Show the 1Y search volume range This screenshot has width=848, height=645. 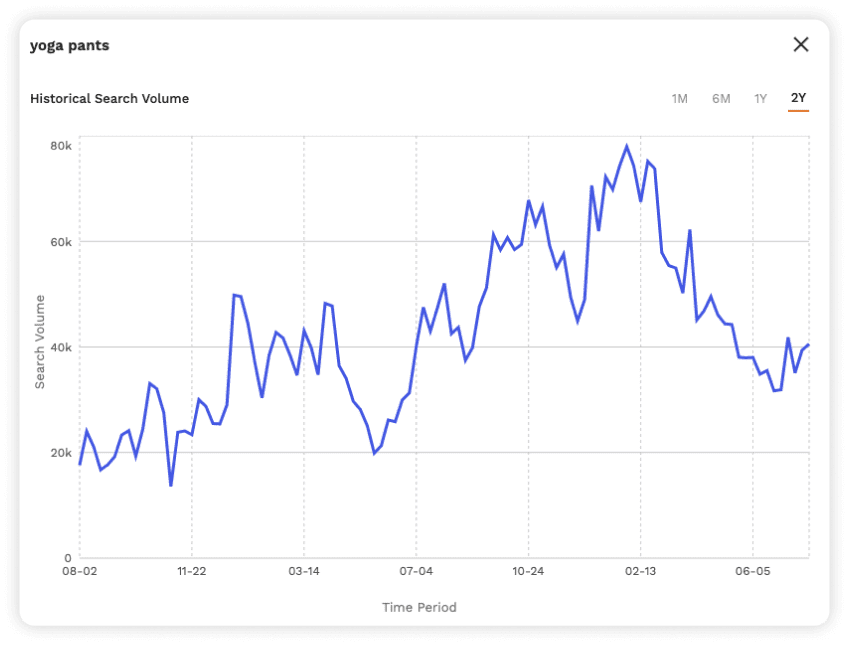tap(761, 98)
